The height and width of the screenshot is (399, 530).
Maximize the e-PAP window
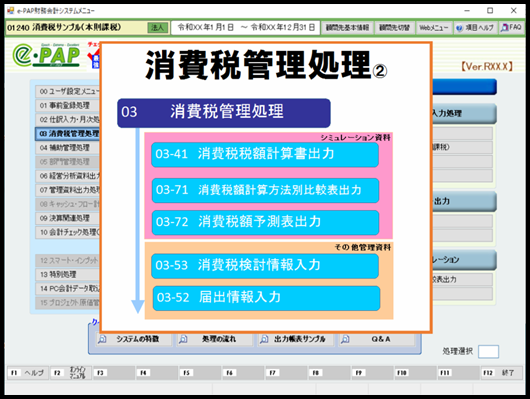click(x=490, y=11)
